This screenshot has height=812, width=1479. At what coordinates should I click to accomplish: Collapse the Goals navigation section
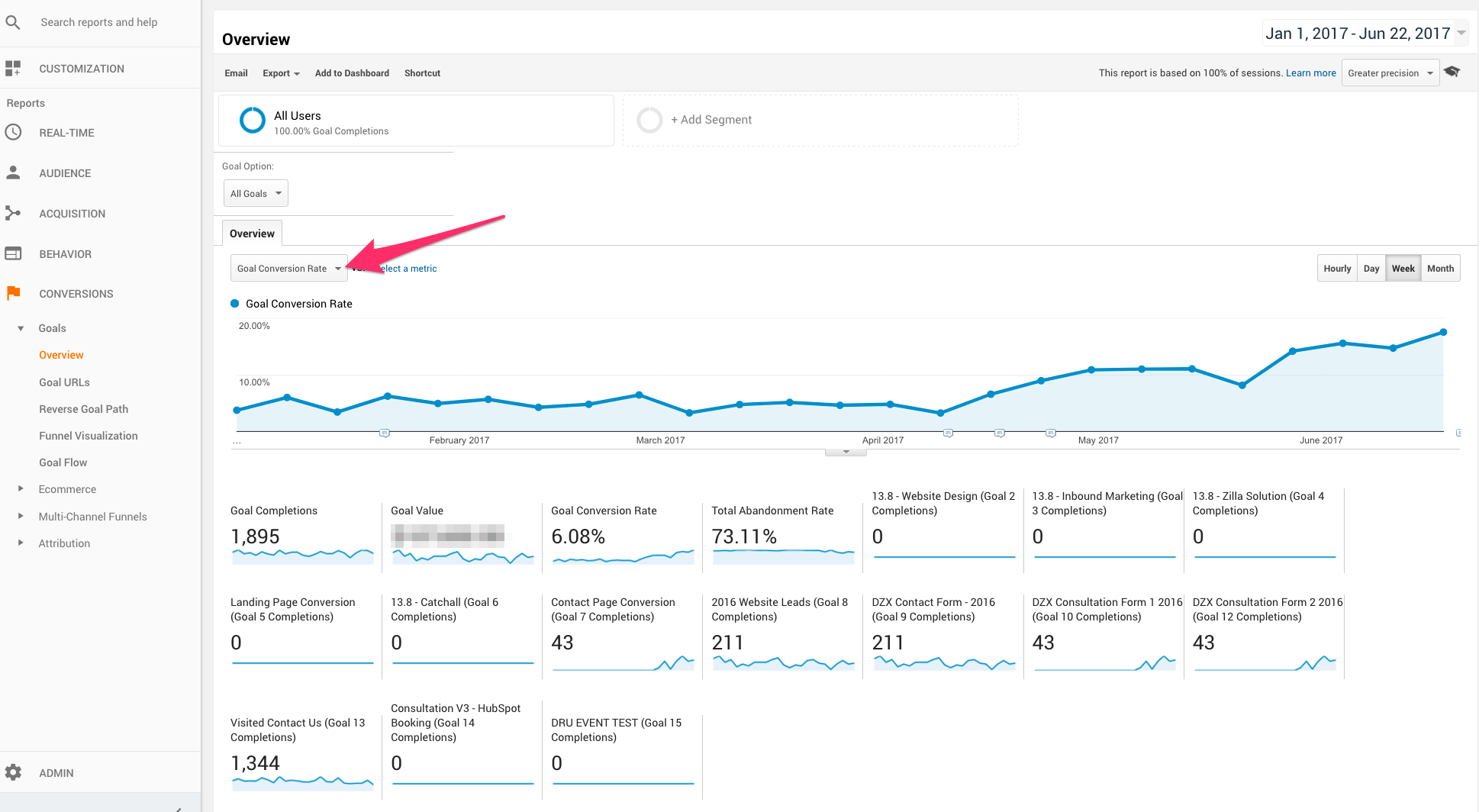tap(21, 327)
